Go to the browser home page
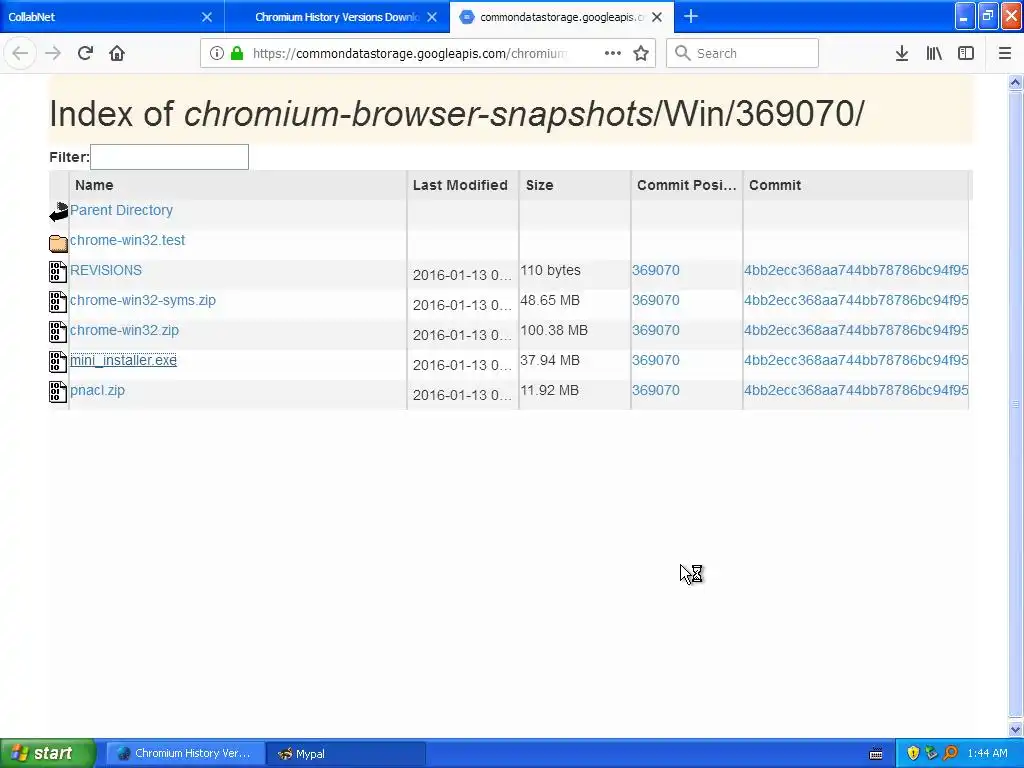 (117, 53)
